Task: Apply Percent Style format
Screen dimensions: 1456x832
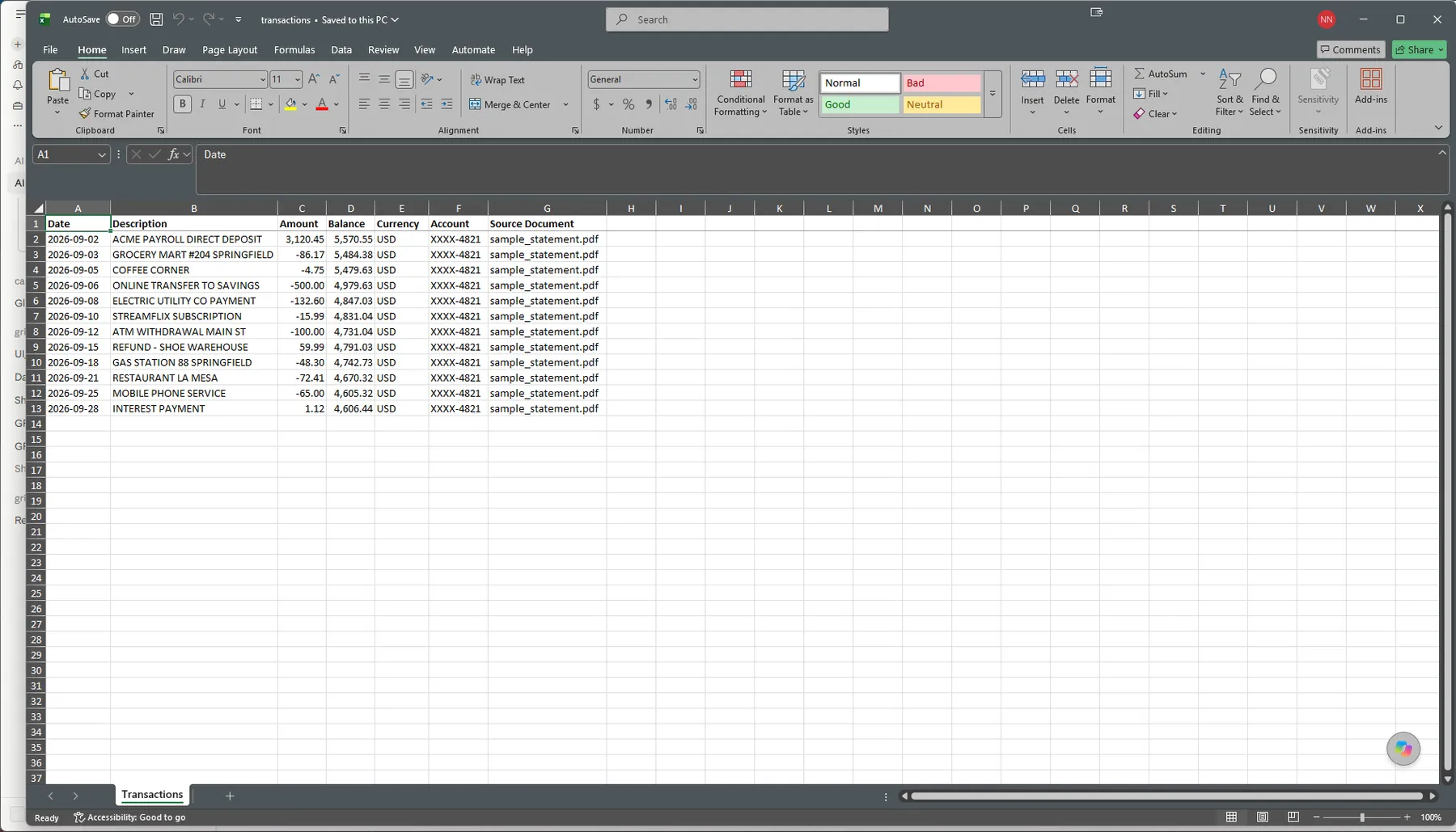Action: [629, 104]
